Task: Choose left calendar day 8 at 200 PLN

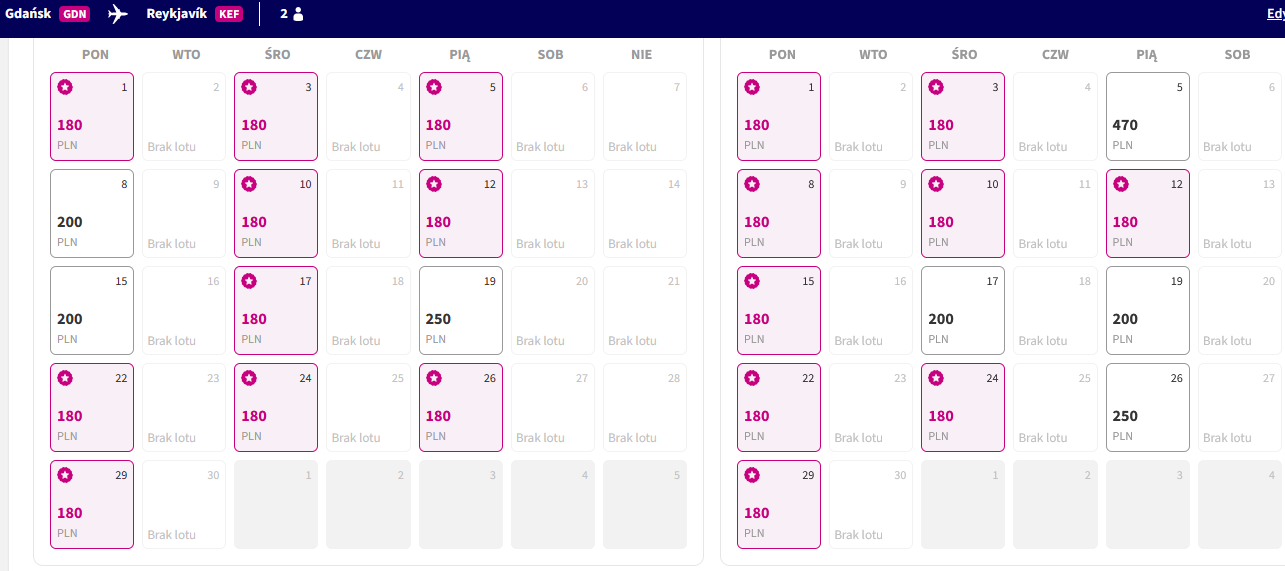Action: pyautogui.click(x=92, y=213)
